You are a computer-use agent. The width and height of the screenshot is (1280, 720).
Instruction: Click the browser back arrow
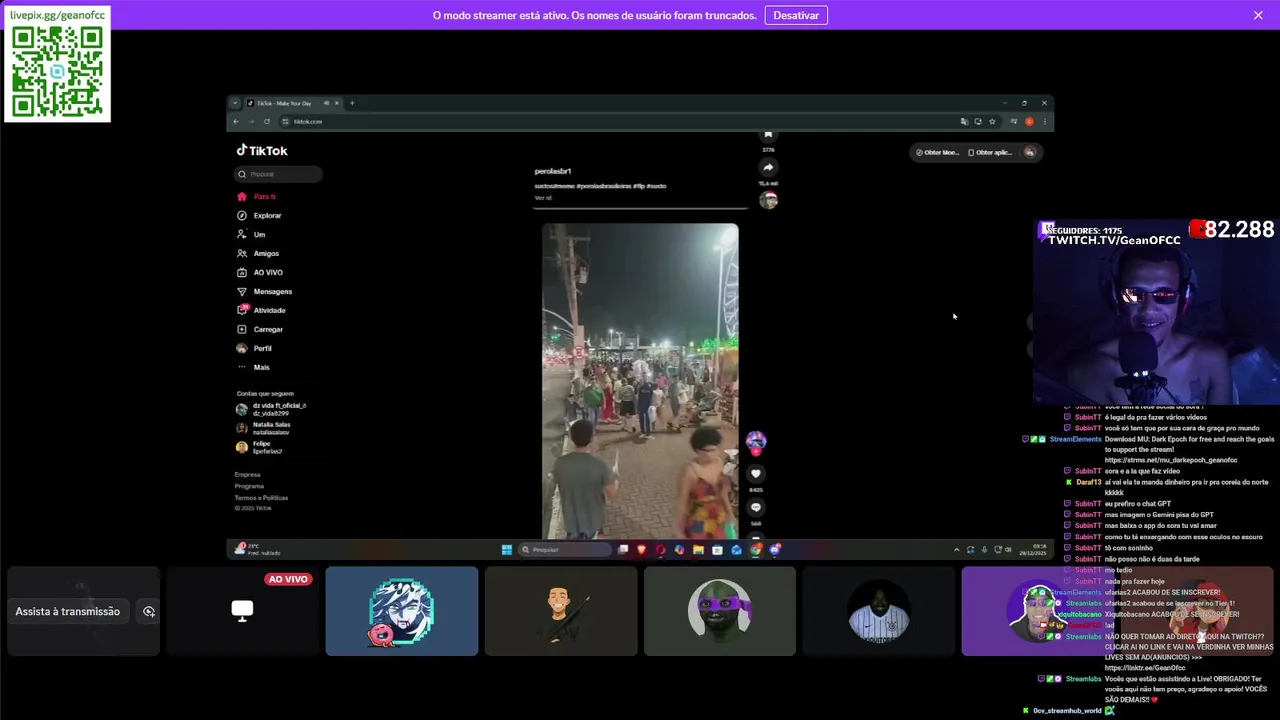236,121
